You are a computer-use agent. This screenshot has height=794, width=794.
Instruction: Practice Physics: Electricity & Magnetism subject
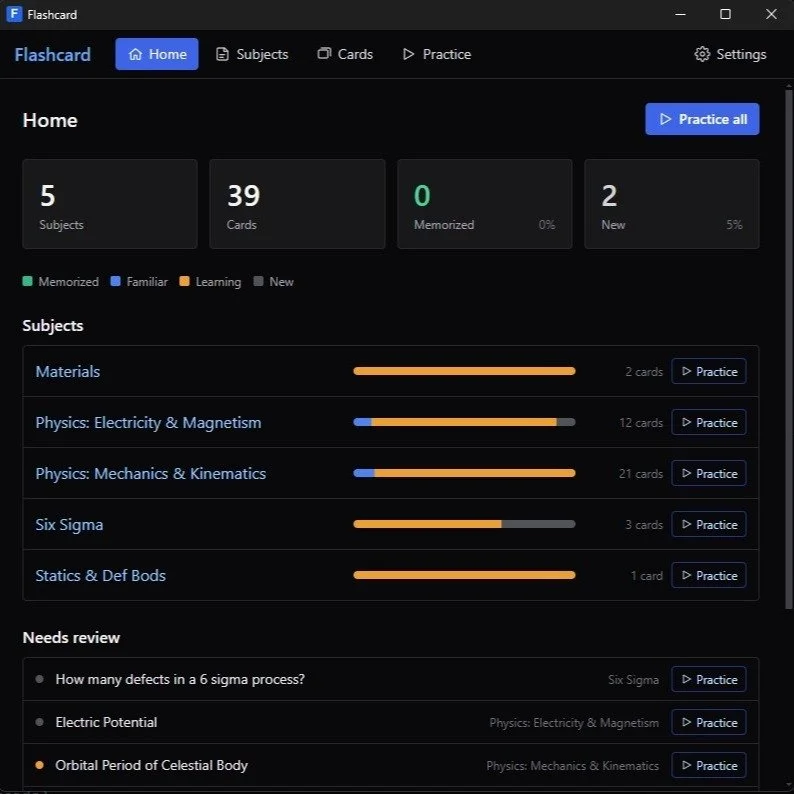click(709, 422)
